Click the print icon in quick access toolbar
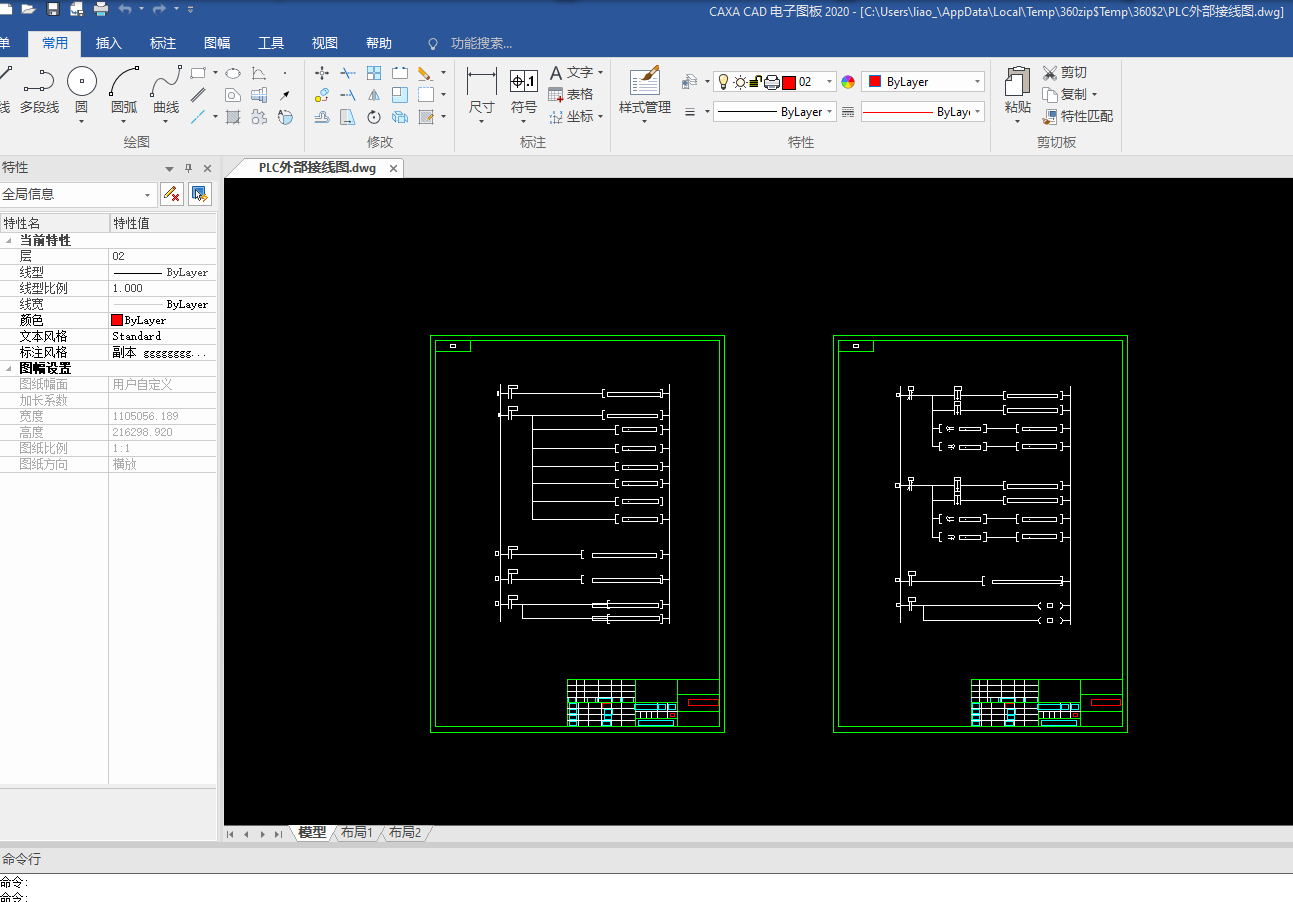Image resolution: width=1293 pixels, height=902 pixels. tap(101, 9)
